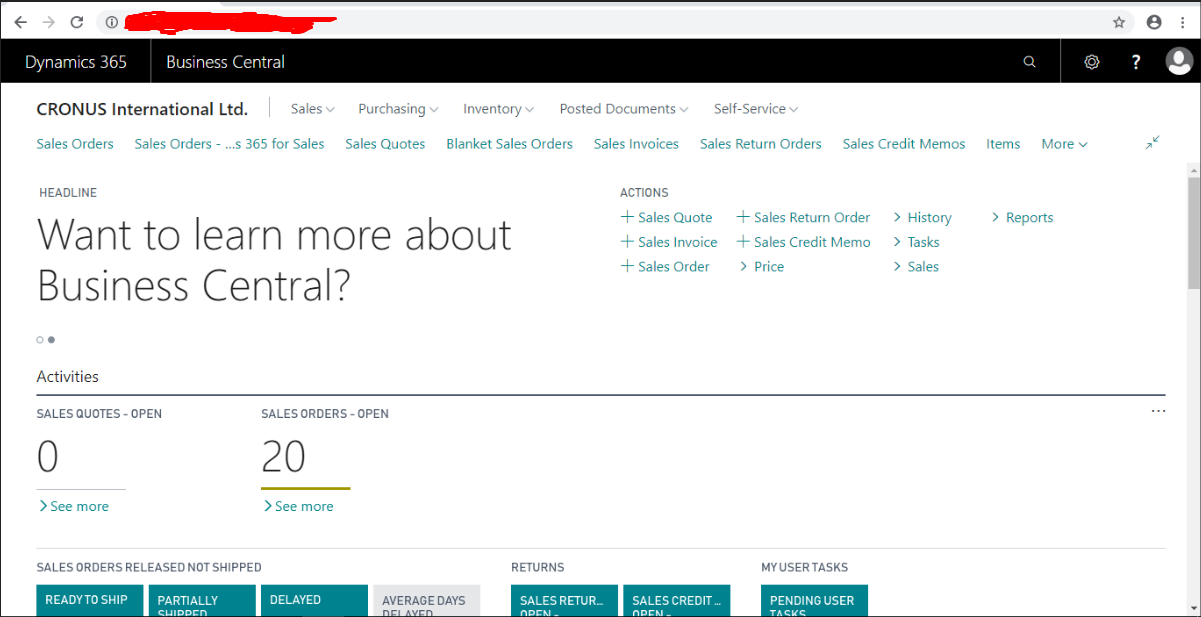Create a new Sales Credit Memo
Image resolution: width=1201 pixels, height=617 pixels.
point(804,242)
